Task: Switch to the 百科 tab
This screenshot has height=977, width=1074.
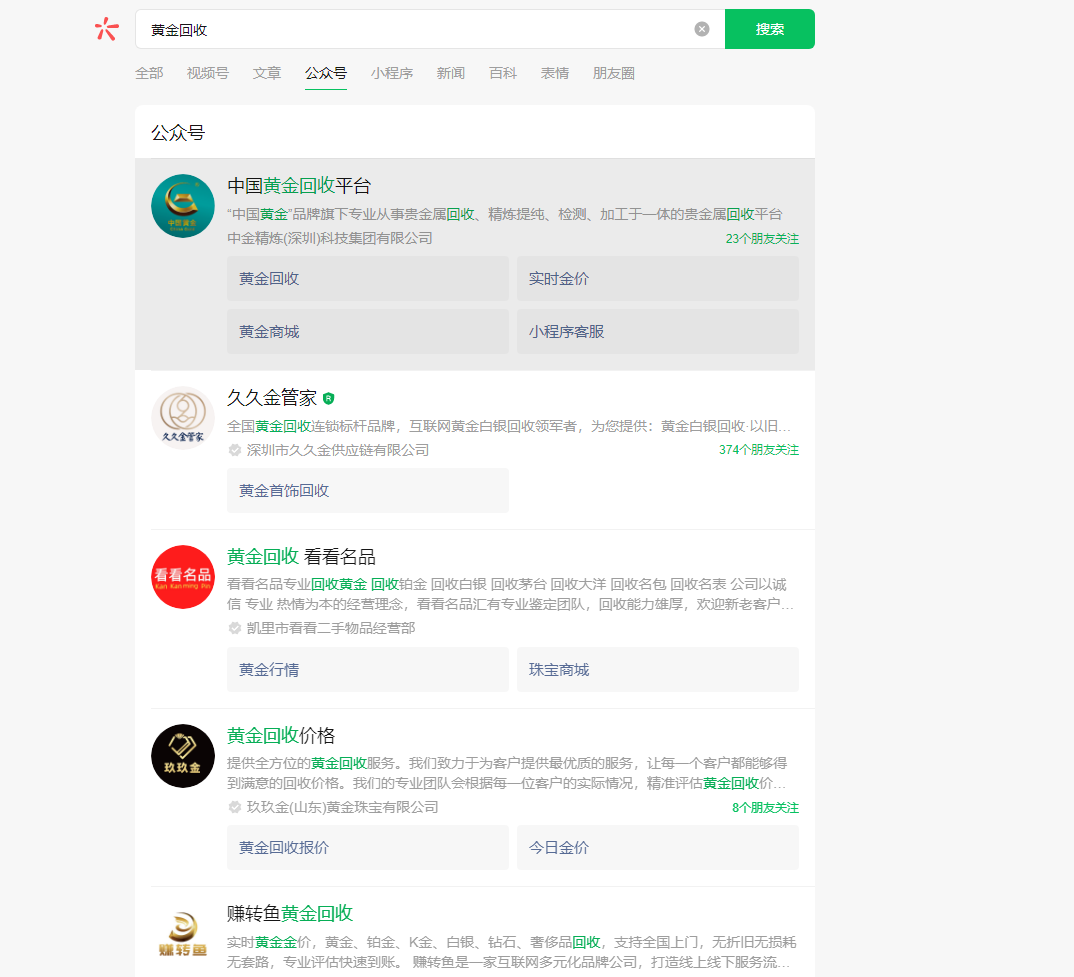Action: [x=503, y=73]
